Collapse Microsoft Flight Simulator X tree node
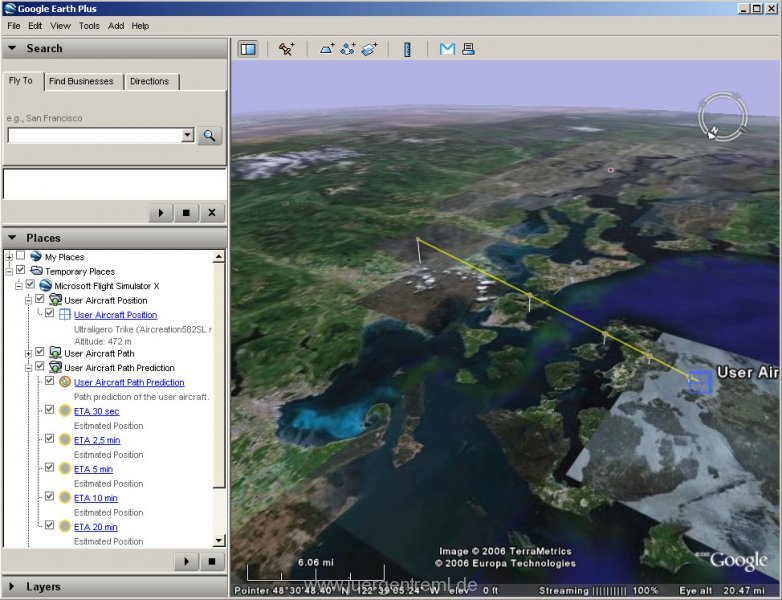 [x=18, y=286]
